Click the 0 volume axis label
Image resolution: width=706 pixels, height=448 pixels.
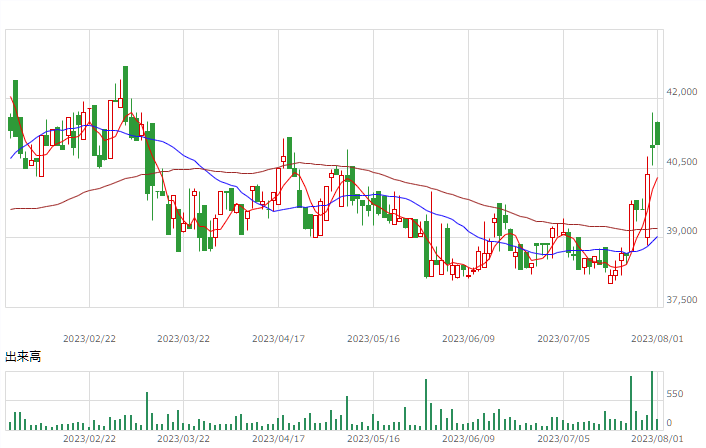click(x=669, y=423)
